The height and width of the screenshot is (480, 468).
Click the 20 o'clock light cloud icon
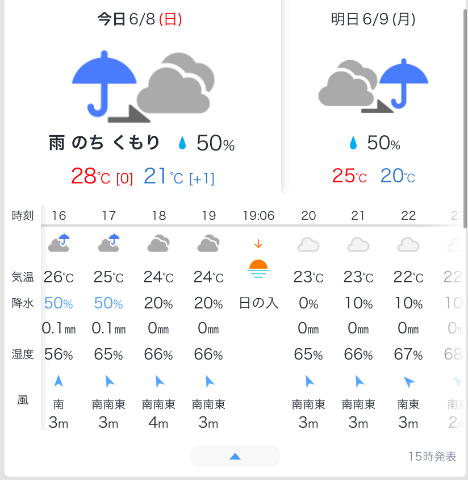[x=308, y=245]
